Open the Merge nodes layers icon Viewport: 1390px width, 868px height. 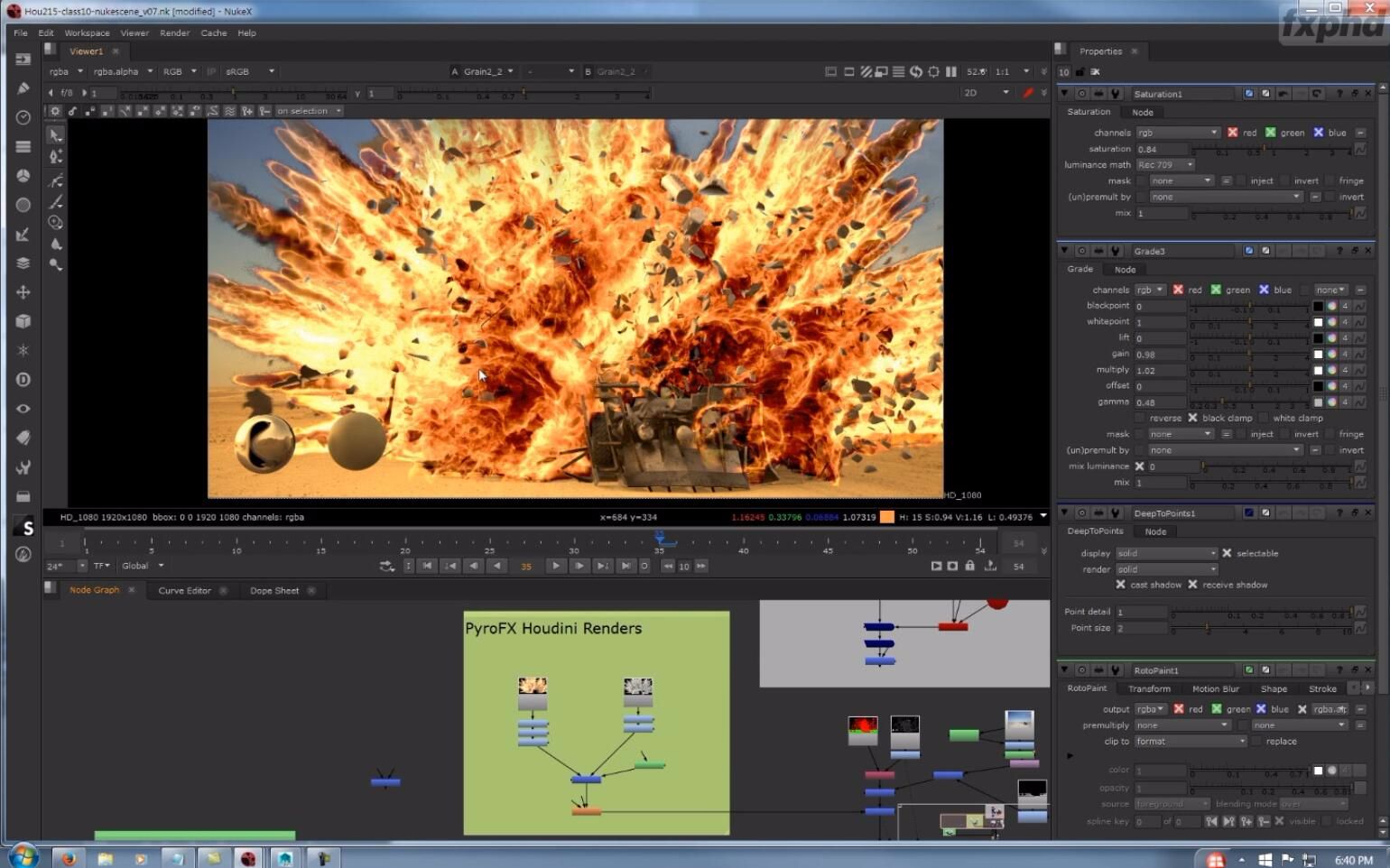pos(23,263)
